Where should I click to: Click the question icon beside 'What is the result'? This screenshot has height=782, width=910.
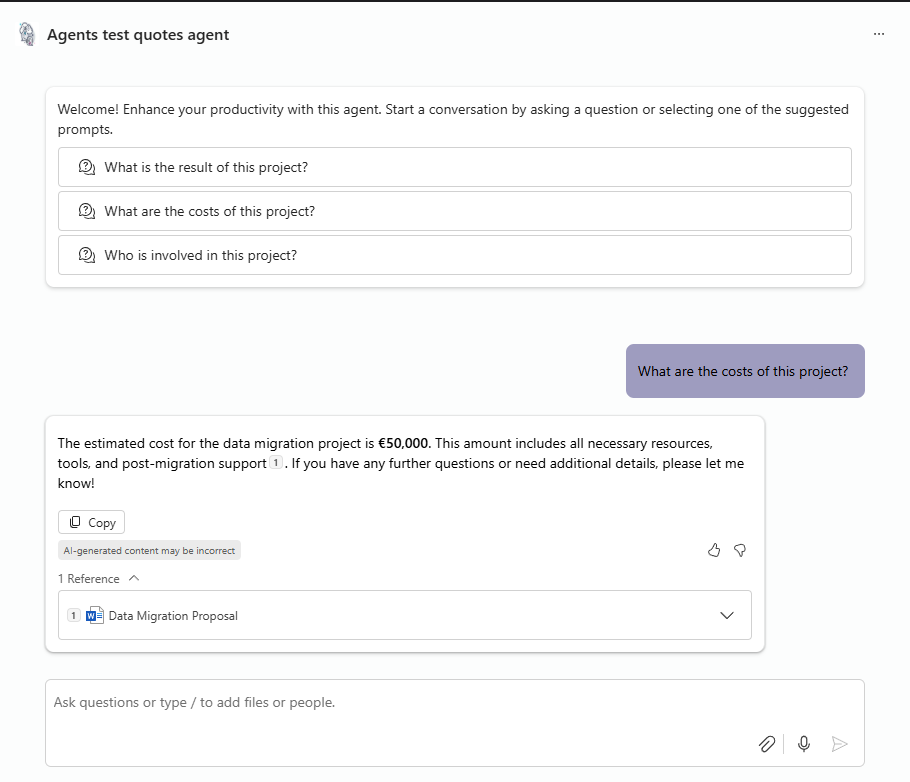pyautogui.click(x=86, y=167)
